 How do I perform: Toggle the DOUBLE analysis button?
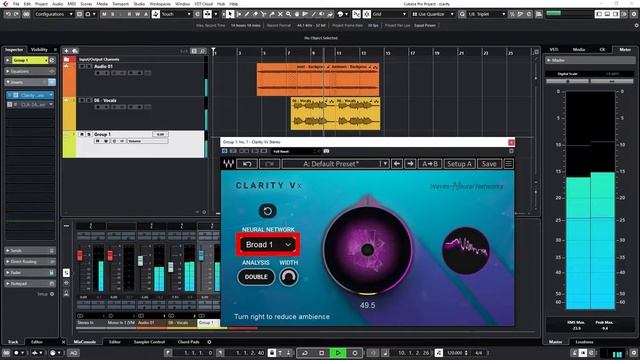tap(256, 277)
